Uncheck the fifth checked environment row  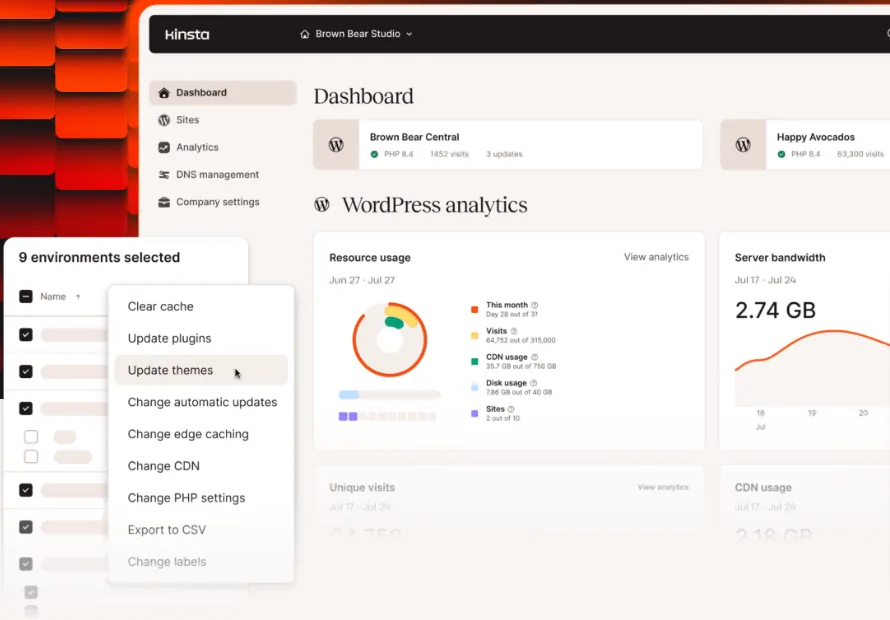26,527
